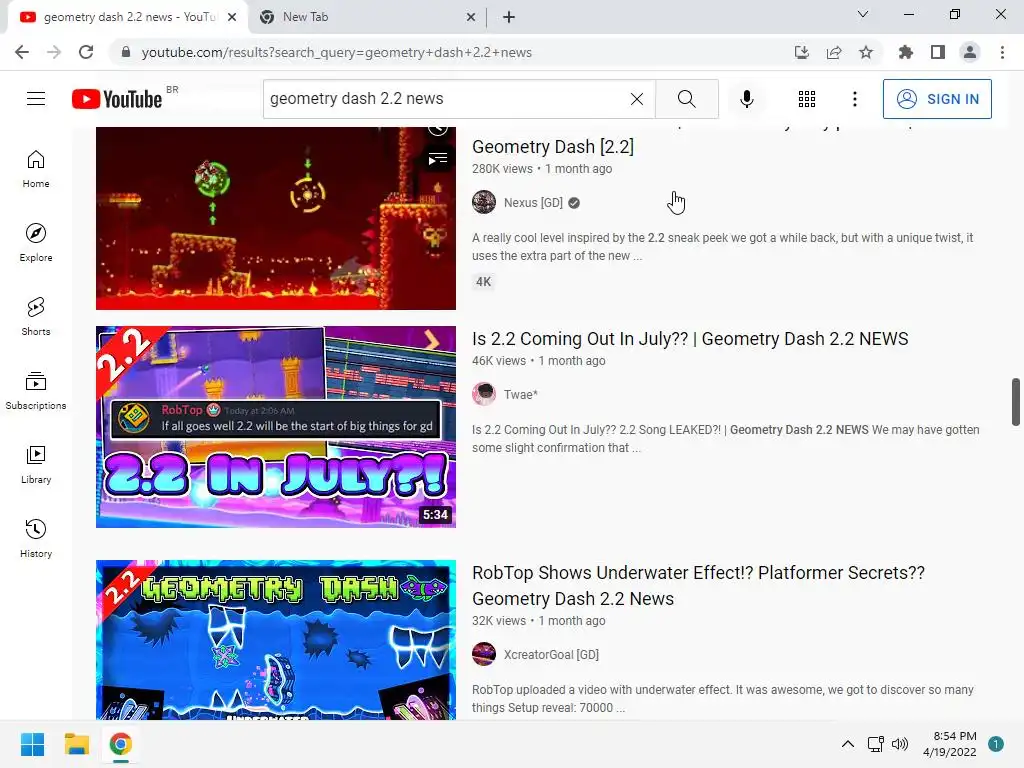The image size is (1024, 768).
Task: Click the 4K badge
Action: point(483,282)
